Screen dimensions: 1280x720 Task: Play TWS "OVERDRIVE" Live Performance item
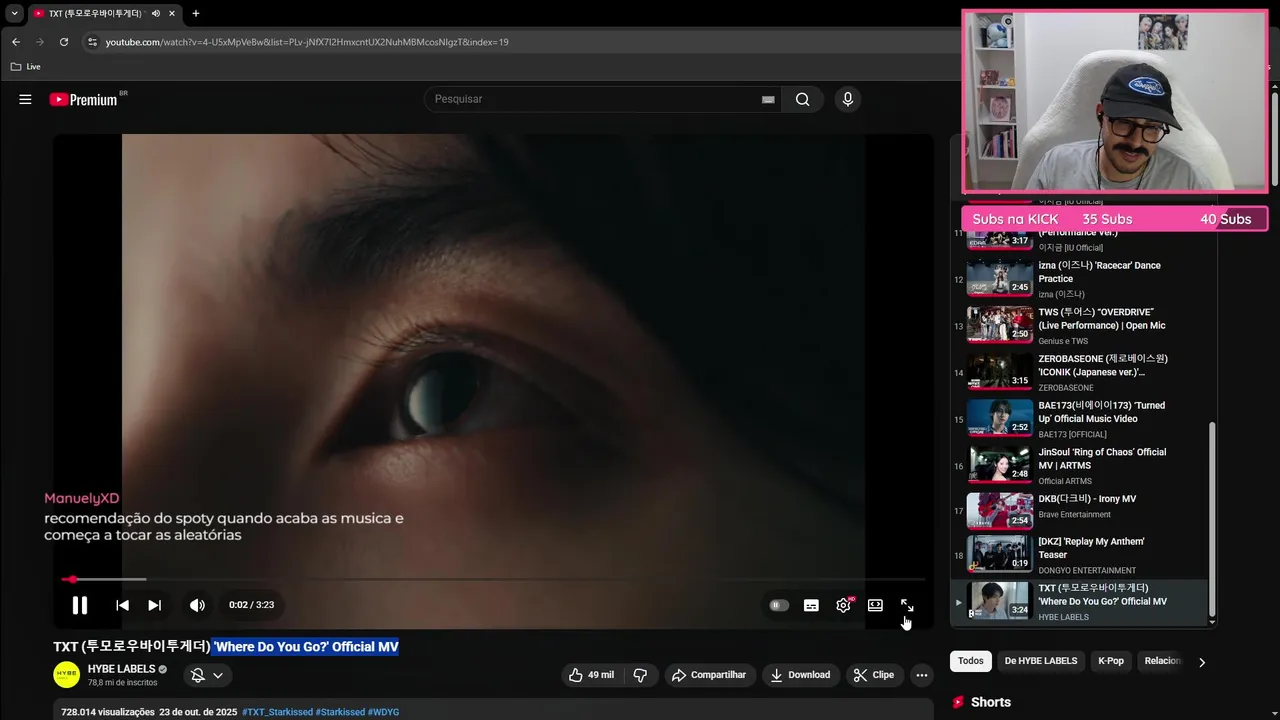(x=1080, y=325)
